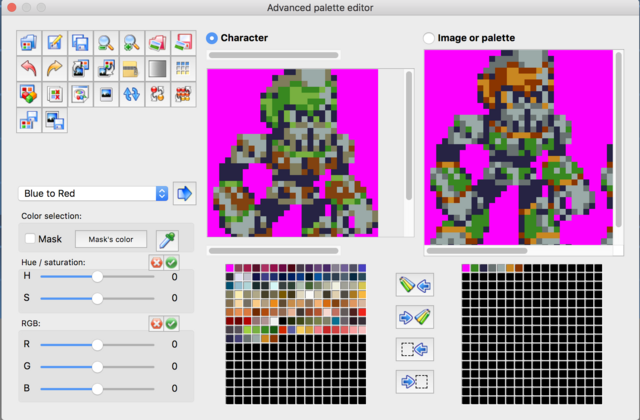The image size is (640, 420).
Task: Open the Blue to Red preset dropdown
Action: pos(93,193)
